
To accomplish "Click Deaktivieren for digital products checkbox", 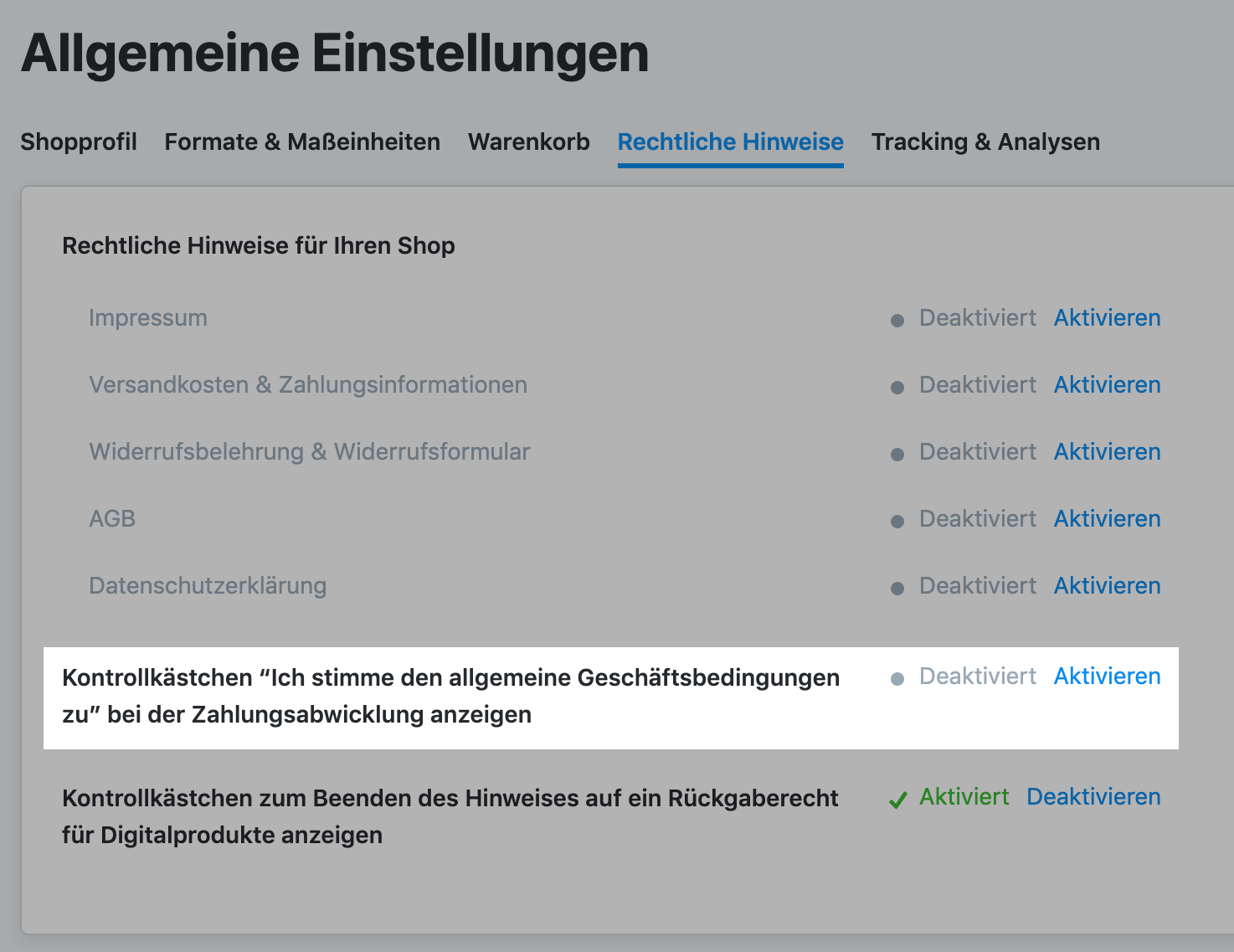I will click(x=1093, y=797).
